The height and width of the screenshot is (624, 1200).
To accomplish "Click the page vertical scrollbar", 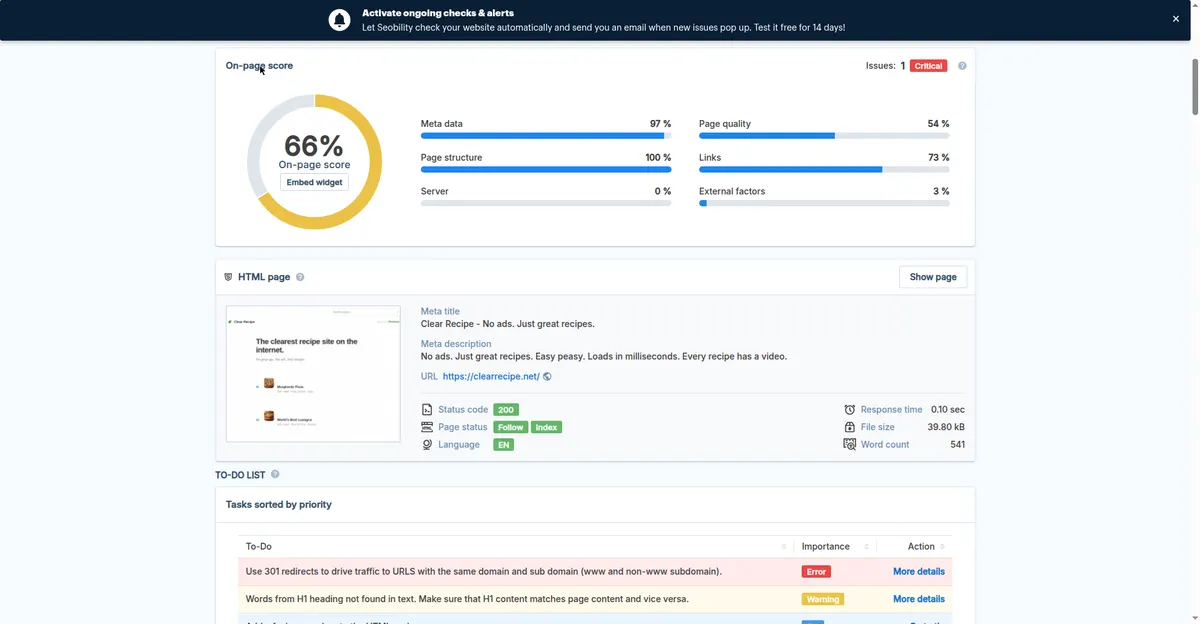I will (1194, 87).
